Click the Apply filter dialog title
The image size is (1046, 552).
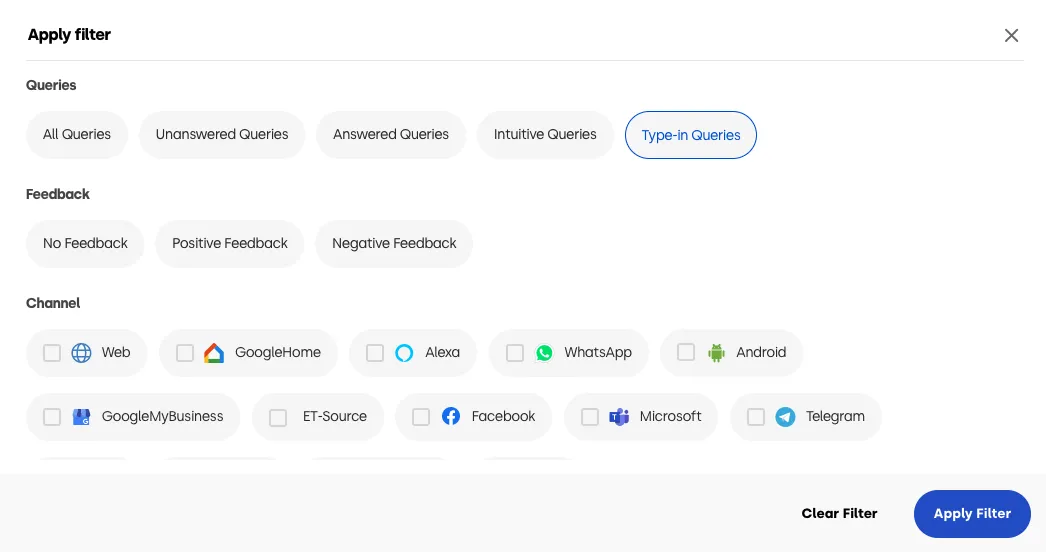pyautogui.click(x=69, y=35)
